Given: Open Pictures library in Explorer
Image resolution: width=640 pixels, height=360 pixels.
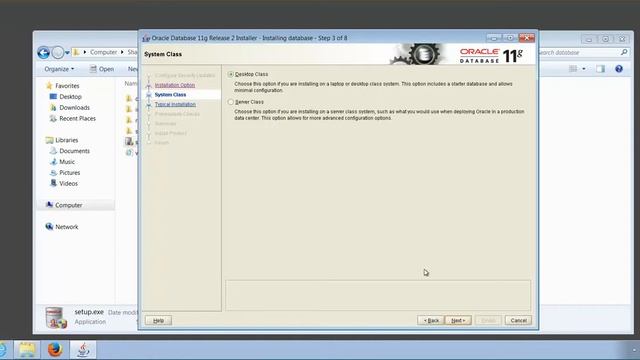Looking at the screenshot, I should [x=69, y=173].
